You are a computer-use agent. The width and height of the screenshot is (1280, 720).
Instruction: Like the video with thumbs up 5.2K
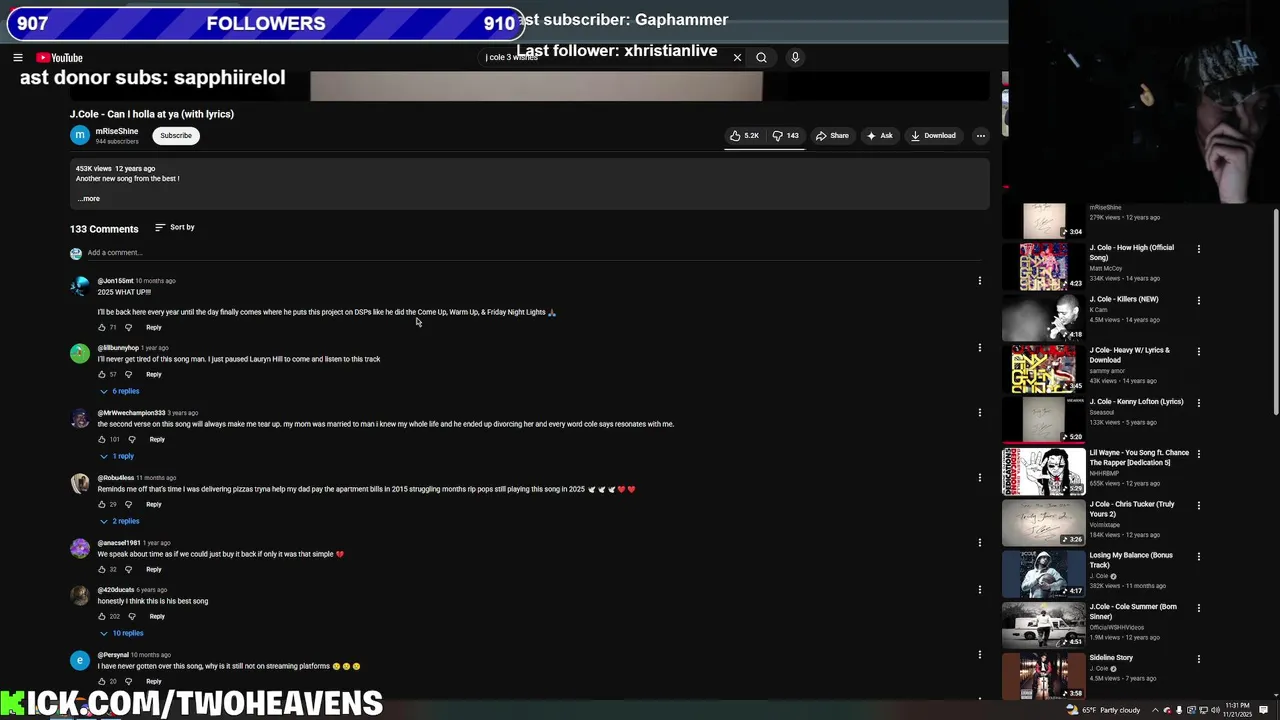744,136
